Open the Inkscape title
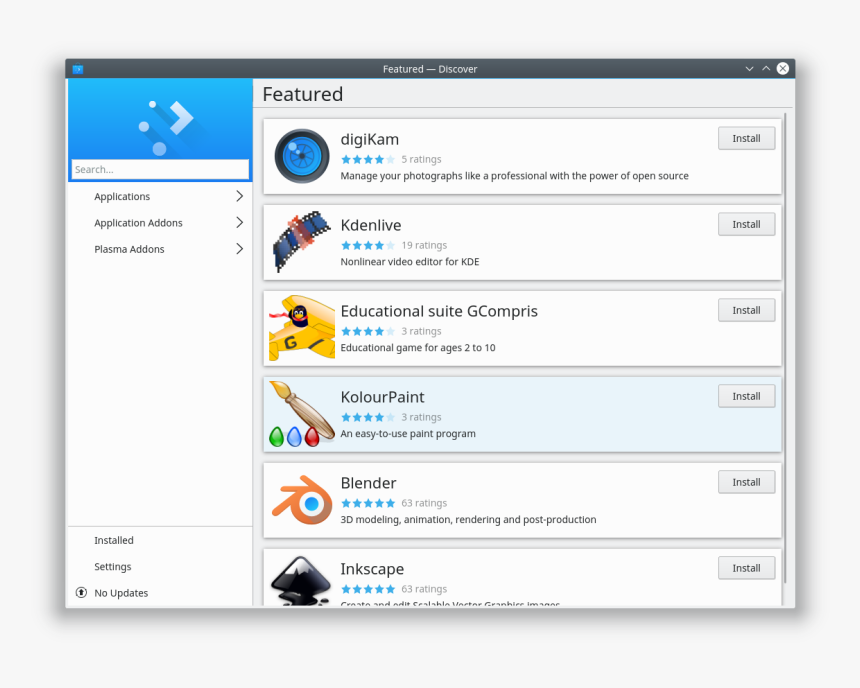This screenshot has height=688, width=860. tap(372, 569)
